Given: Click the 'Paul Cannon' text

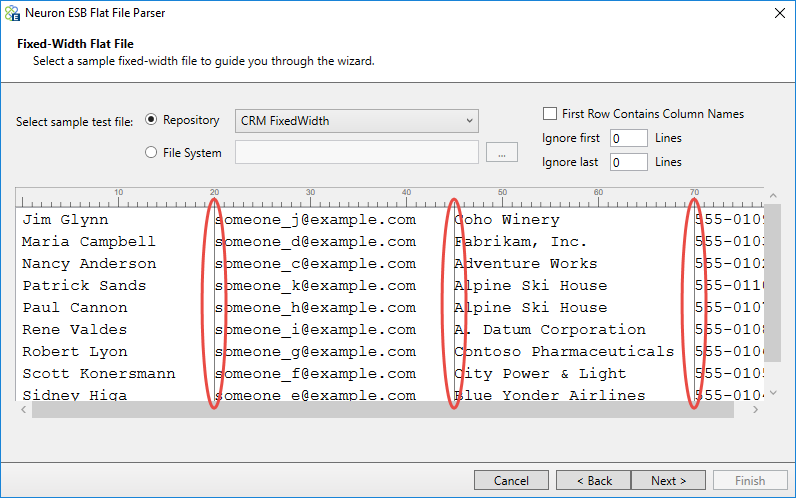Looking at the screenshot, I should coord(75,308).
